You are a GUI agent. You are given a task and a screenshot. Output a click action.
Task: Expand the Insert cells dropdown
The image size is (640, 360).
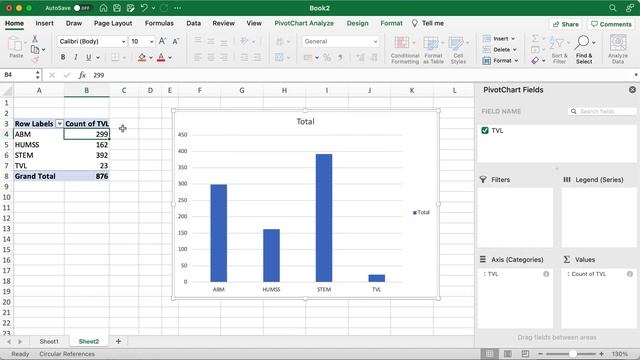click(x=513, y=38)
